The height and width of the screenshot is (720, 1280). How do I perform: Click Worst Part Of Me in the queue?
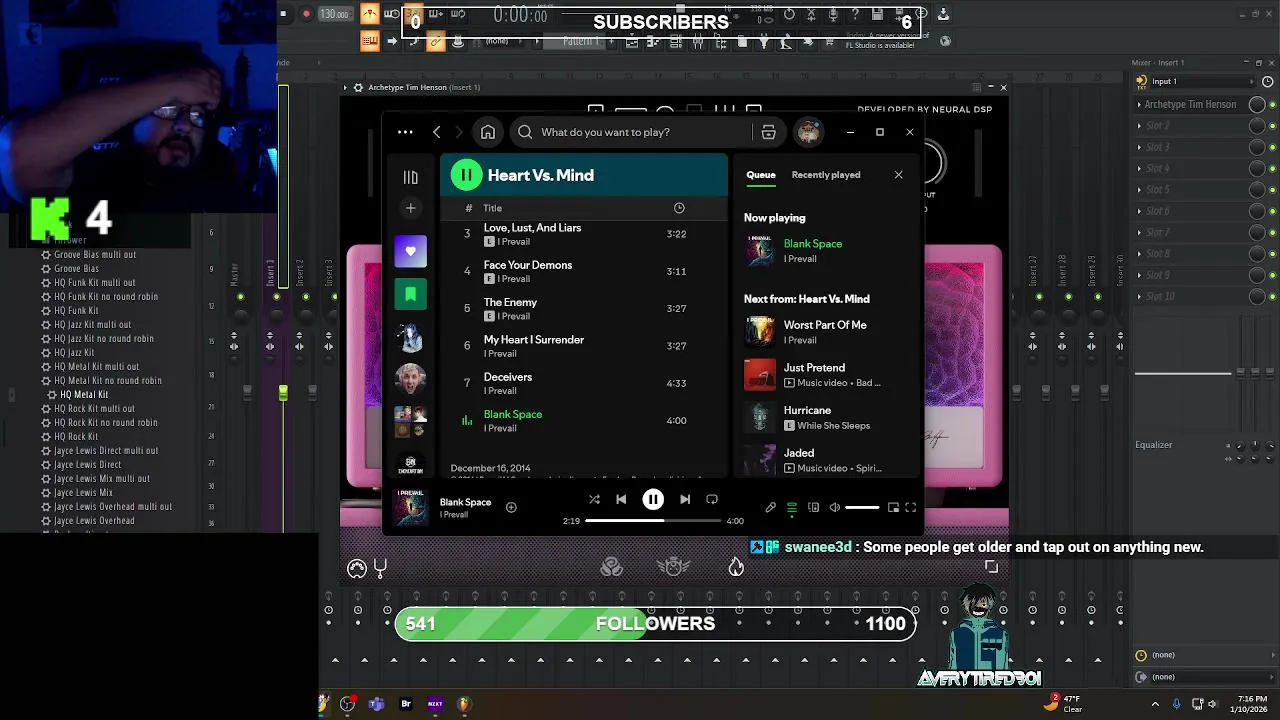click(825, 332)
